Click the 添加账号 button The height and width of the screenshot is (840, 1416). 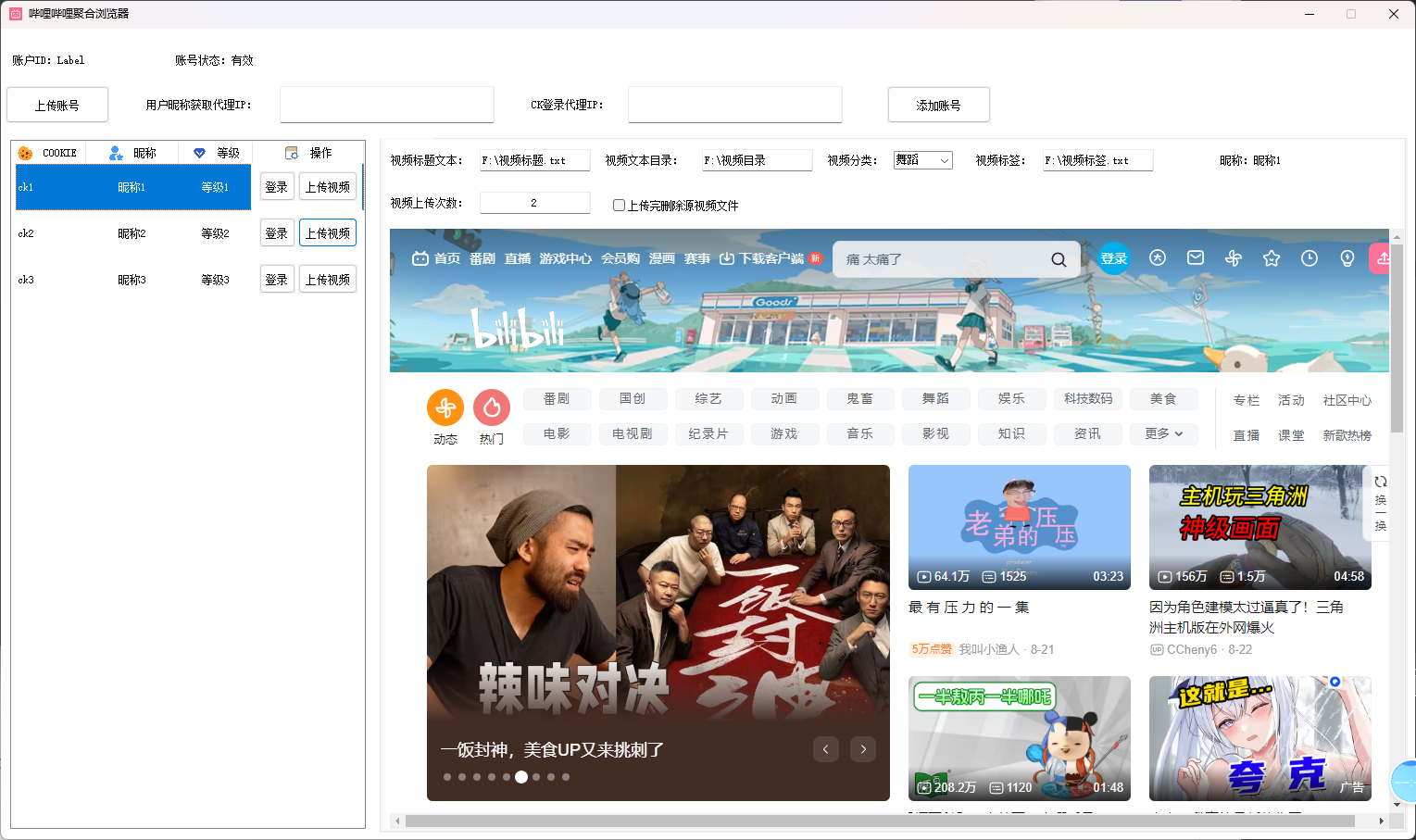(938, 106)
